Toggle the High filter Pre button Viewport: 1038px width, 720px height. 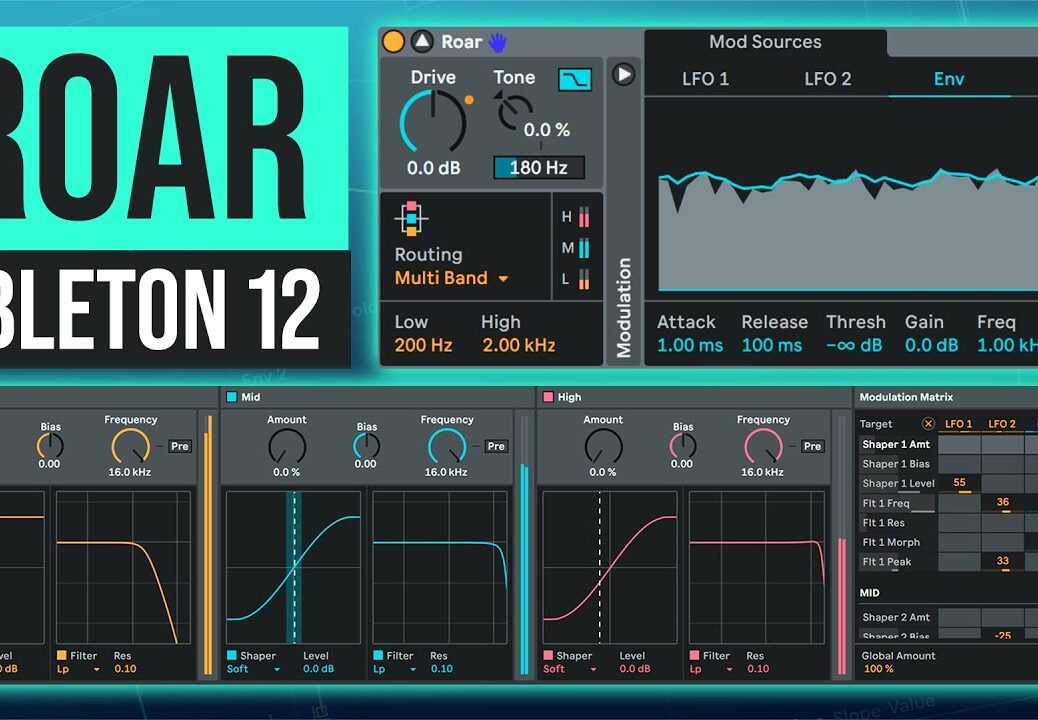click(813, 446)
